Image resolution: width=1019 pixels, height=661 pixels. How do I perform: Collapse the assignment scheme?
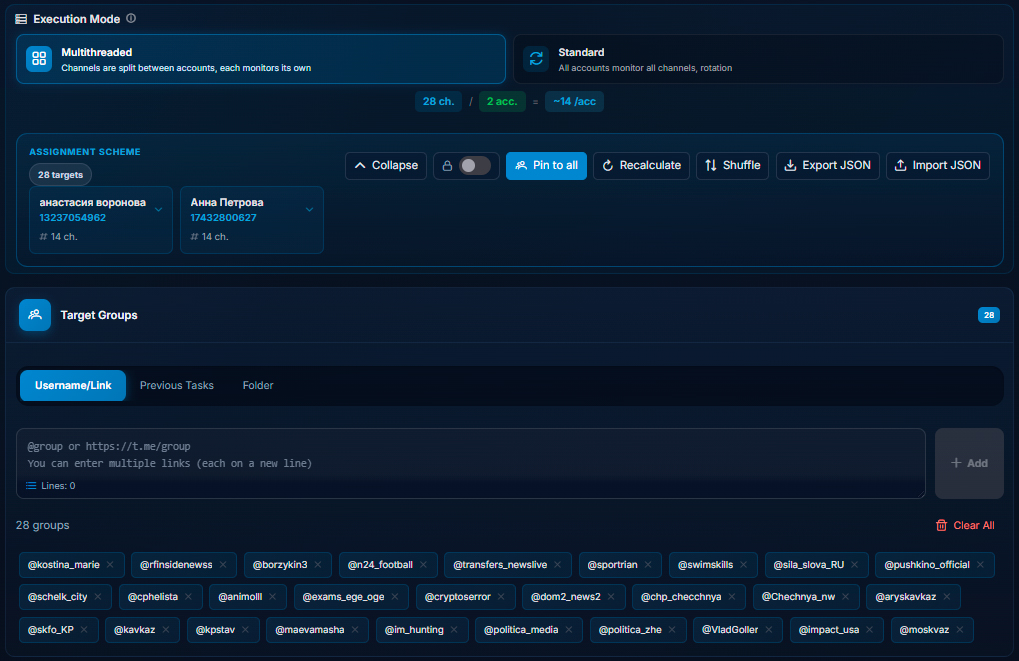[x=386, y=166]
